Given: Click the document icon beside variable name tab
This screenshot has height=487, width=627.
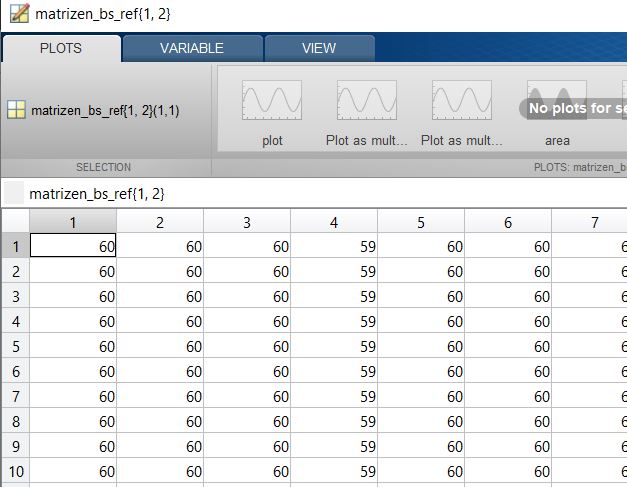Looking at the screenshot, I should coord(14,193).
